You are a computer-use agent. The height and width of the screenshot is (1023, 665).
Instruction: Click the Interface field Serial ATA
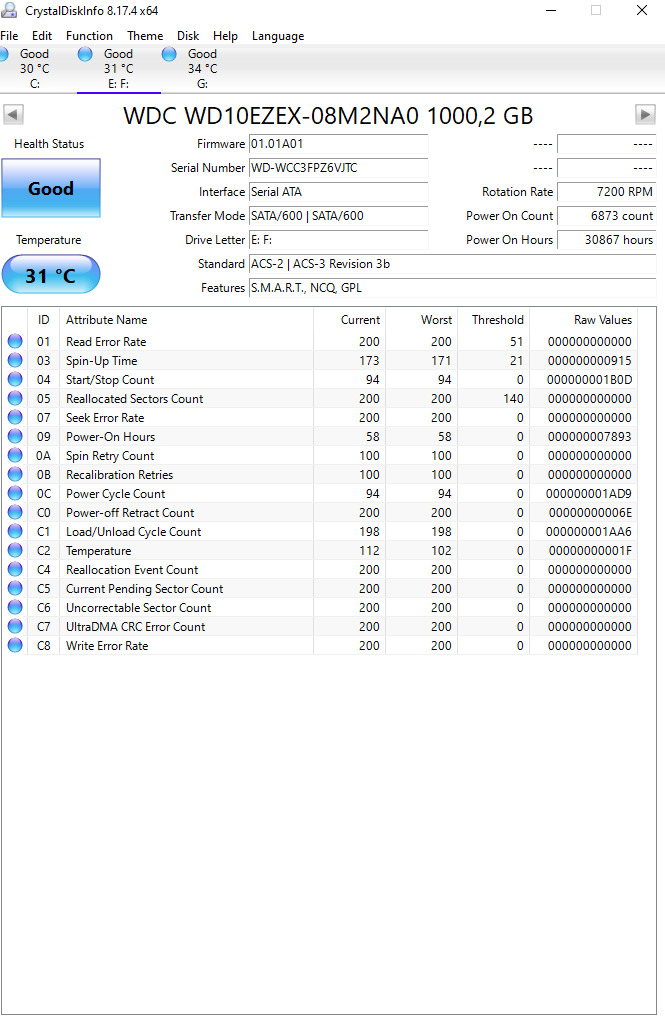point(339,192)
